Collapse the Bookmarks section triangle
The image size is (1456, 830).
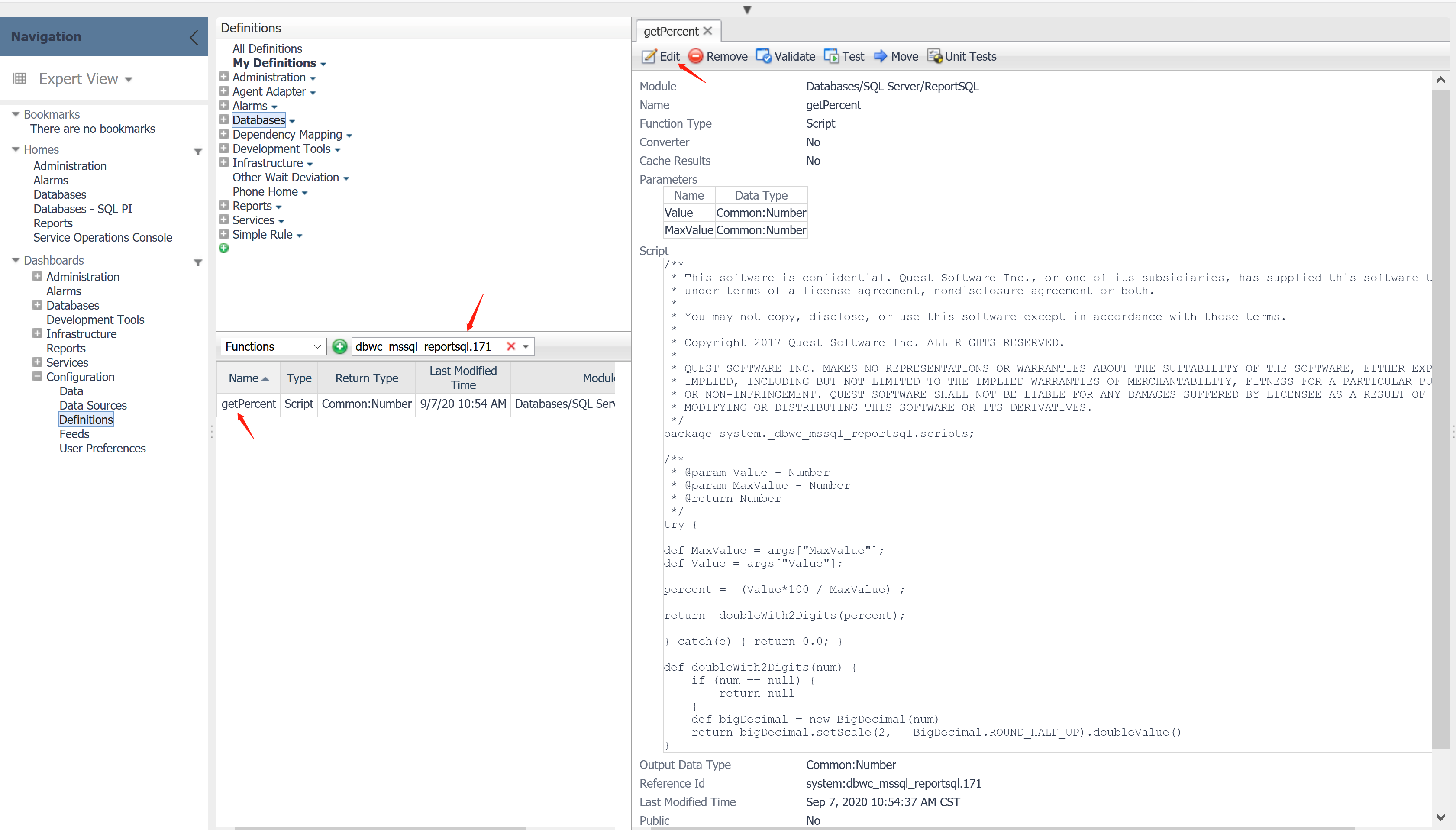tap(16, 115)
